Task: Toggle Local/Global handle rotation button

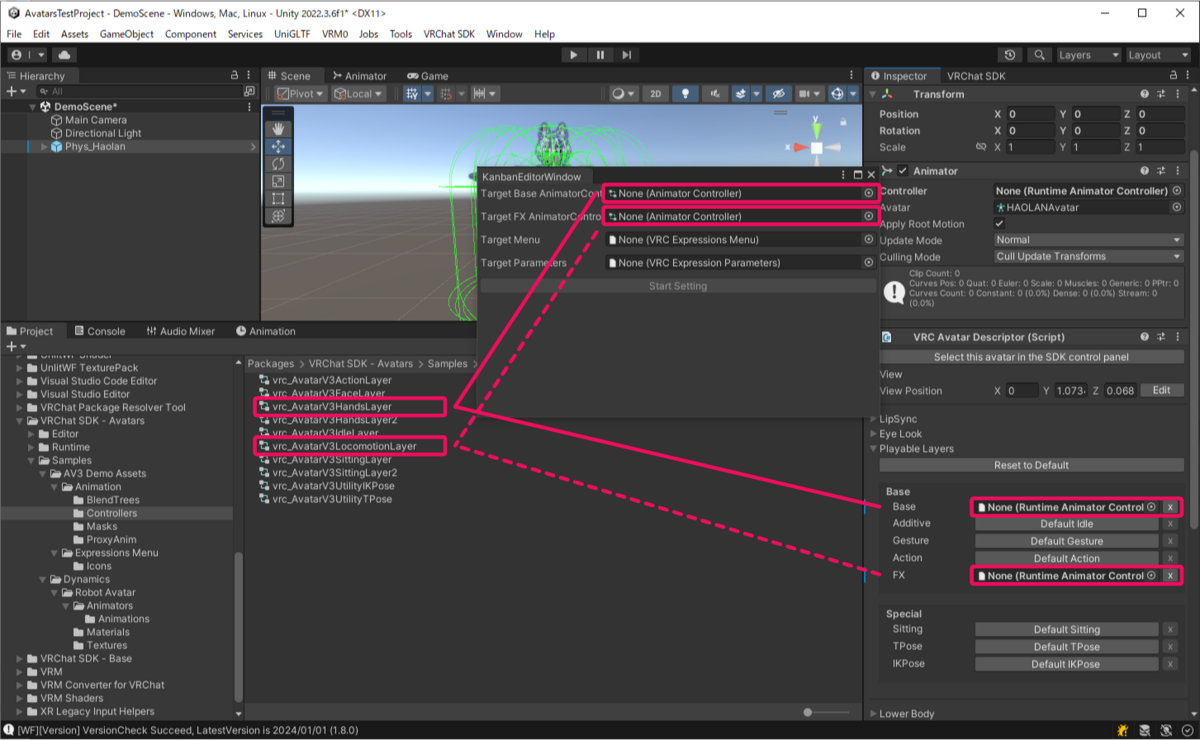Action: pos(360,94)
